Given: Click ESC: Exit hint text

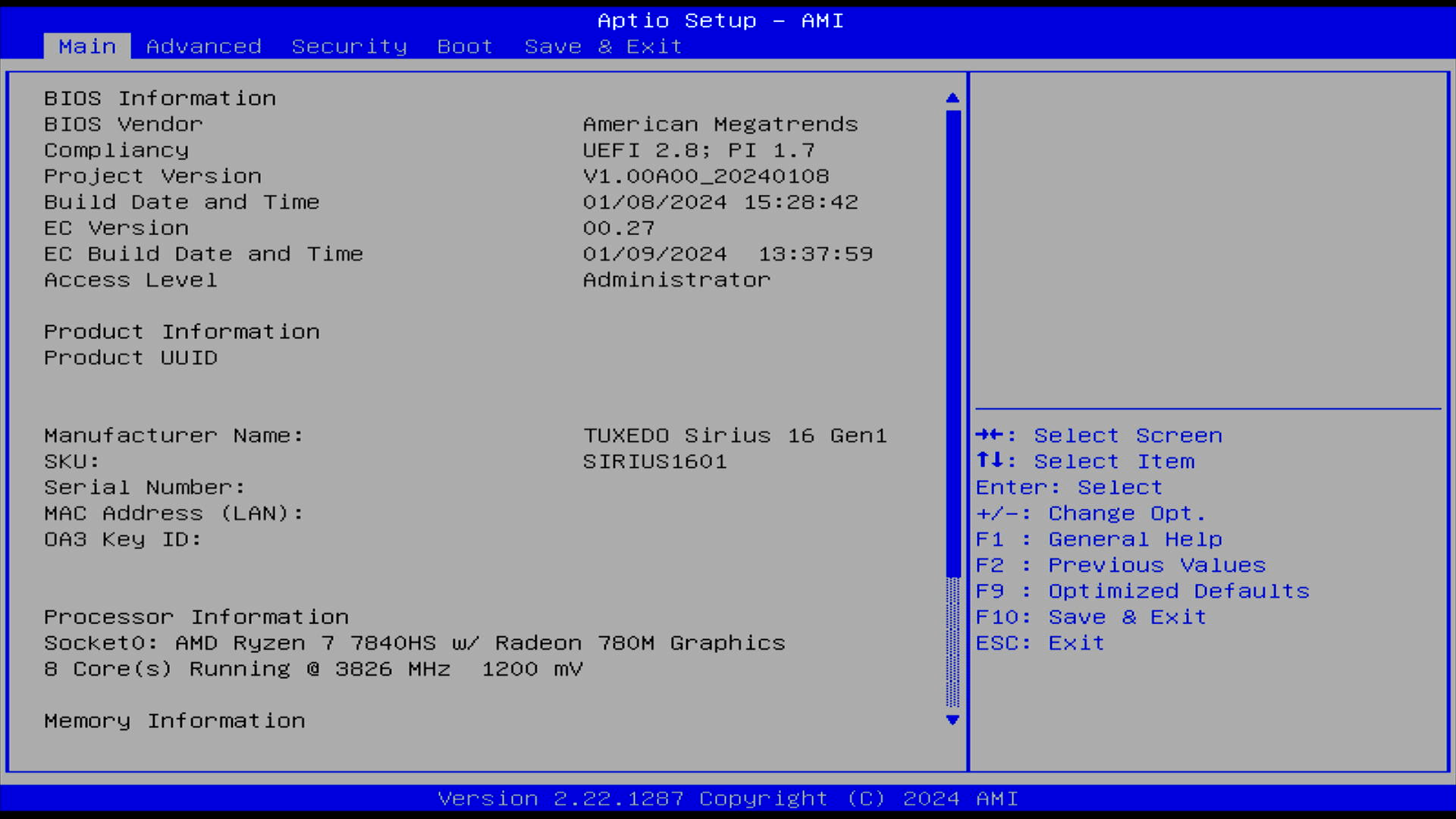Looking at the screenshot, I should [x=1039, y=642].
